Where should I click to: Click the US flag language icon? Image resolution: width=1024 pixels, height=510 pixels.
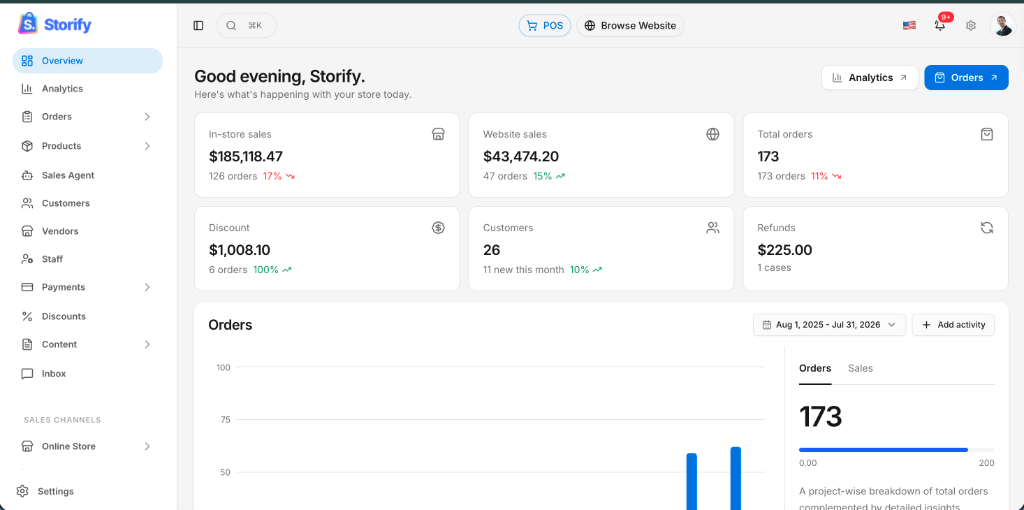click(909, 25)
